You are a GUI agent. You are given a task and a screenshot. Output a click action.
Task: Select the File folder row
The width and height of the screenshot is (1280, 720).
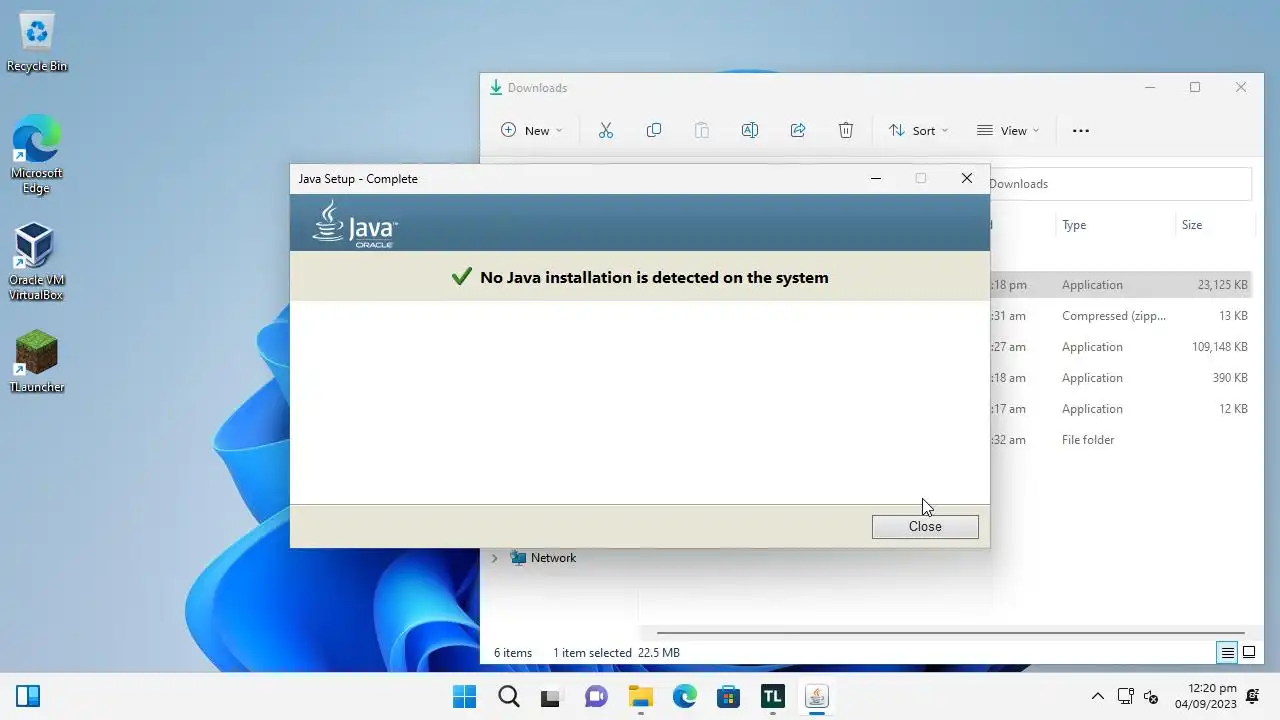[1120, 440]
